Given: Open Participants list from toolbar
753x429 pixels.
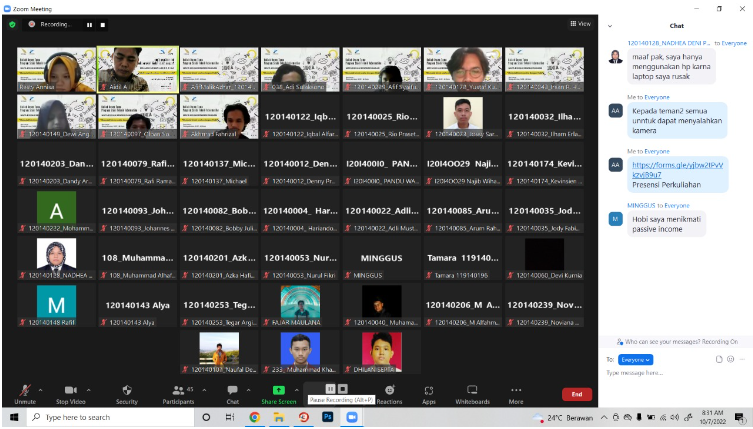Looking at the screenshot, I should [x=177, y=393].
